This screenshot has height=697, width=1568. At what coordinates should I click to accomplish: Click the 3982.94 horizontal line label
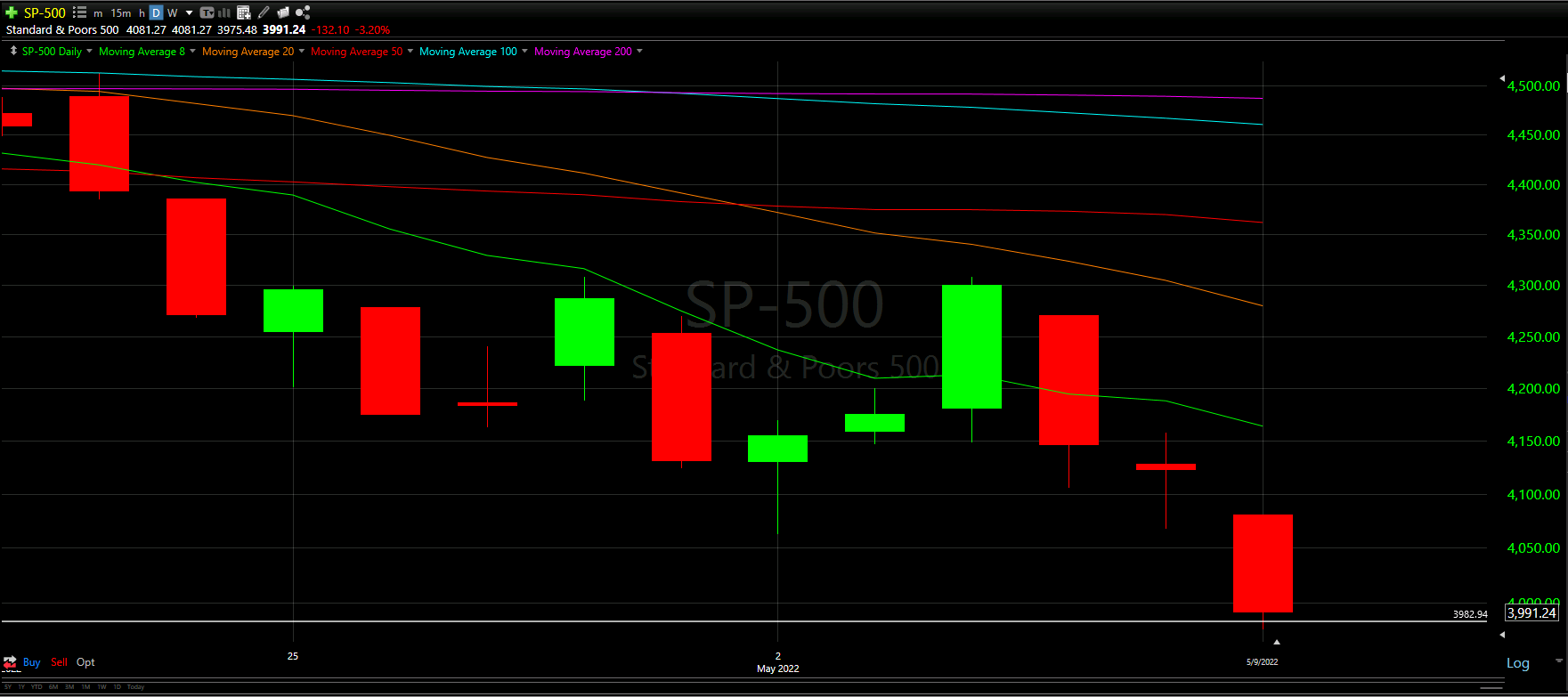(x=1470, y=614)
